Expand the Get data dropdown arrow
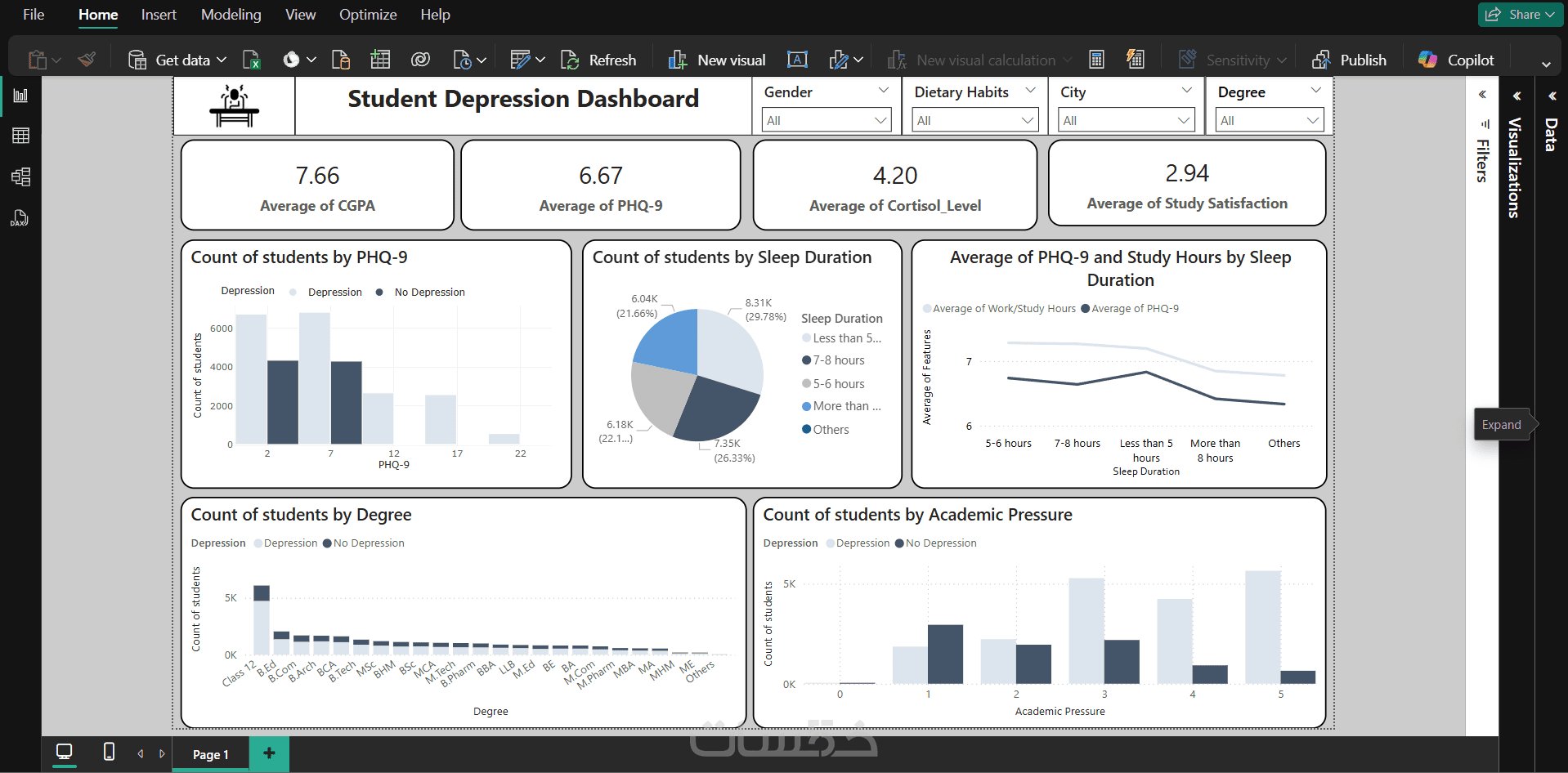Image resolution: width=1568 pixels, height=773 pixels. pos(222,60)
